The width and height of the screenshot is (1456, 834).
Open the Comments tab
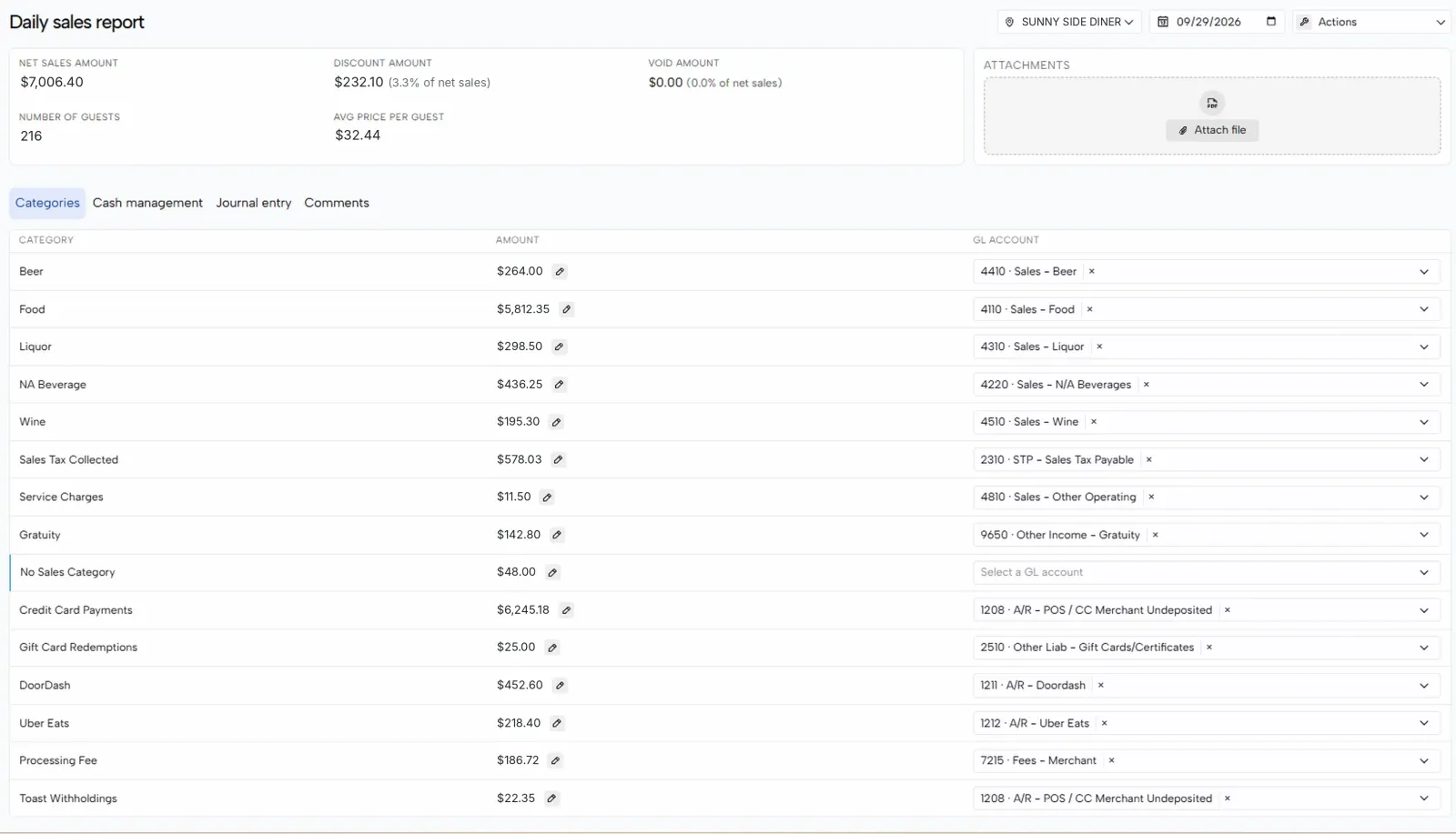pyautogui.click(x=337, y=203)
